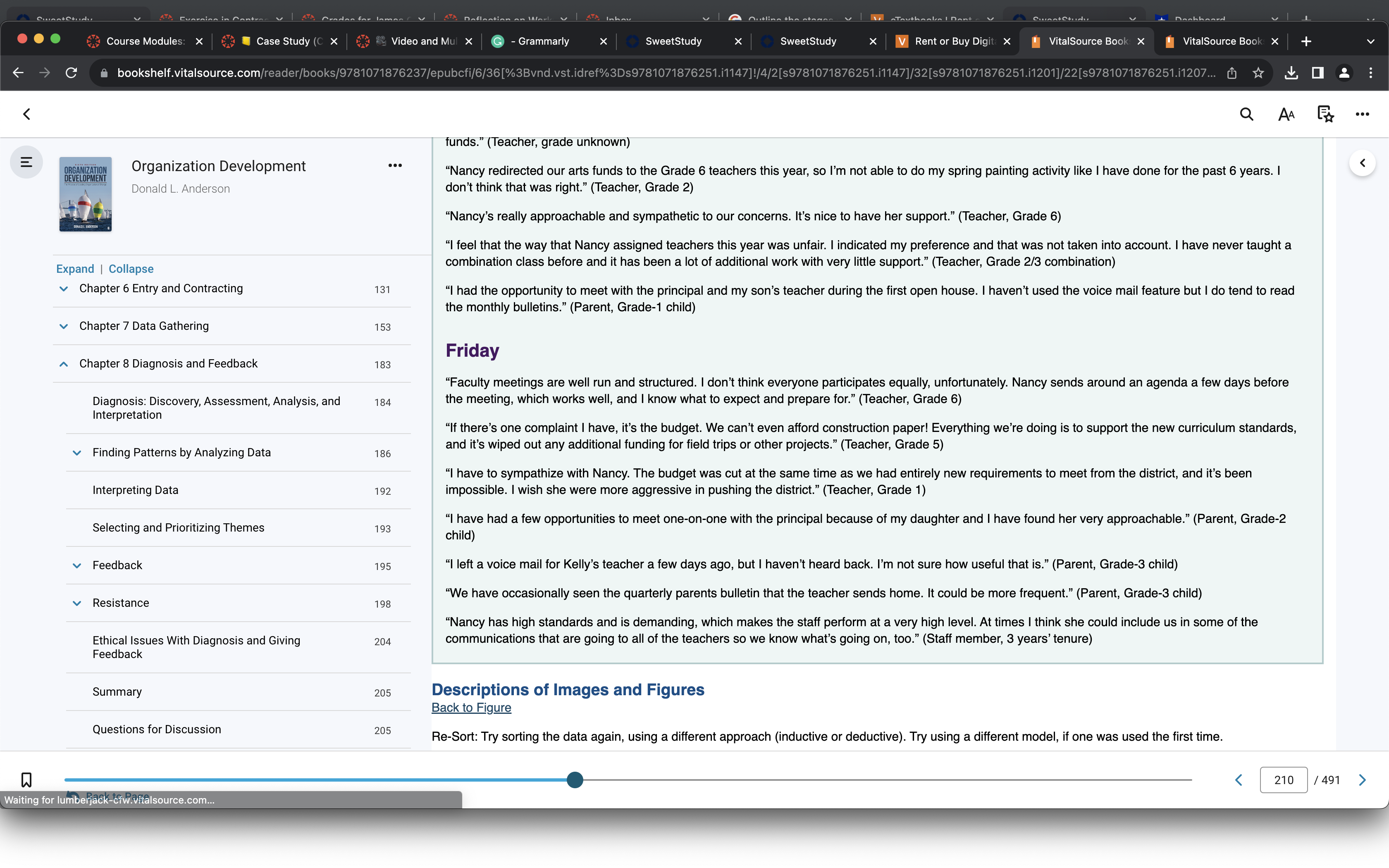Close the Case Study tab

click(334, 41)
